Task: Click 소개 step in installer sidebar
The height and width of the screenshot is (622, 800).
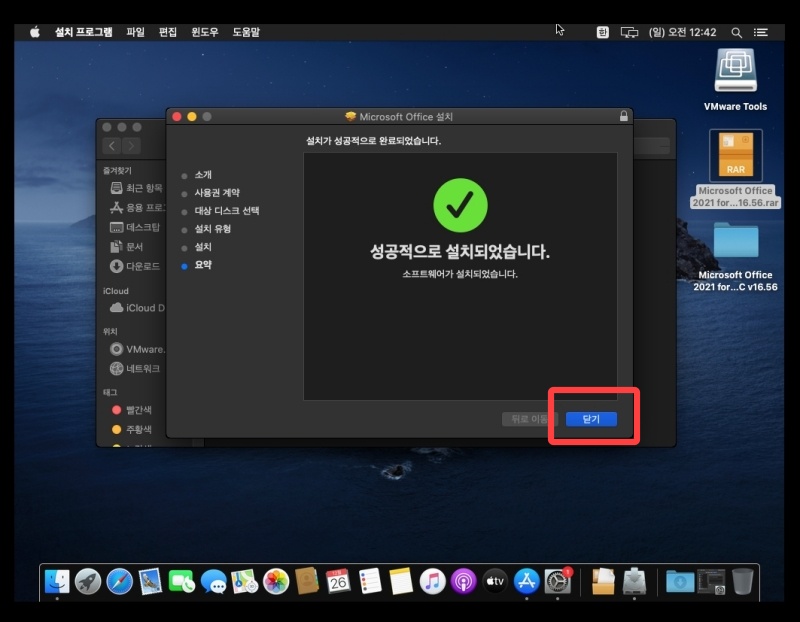Action: 203,175
